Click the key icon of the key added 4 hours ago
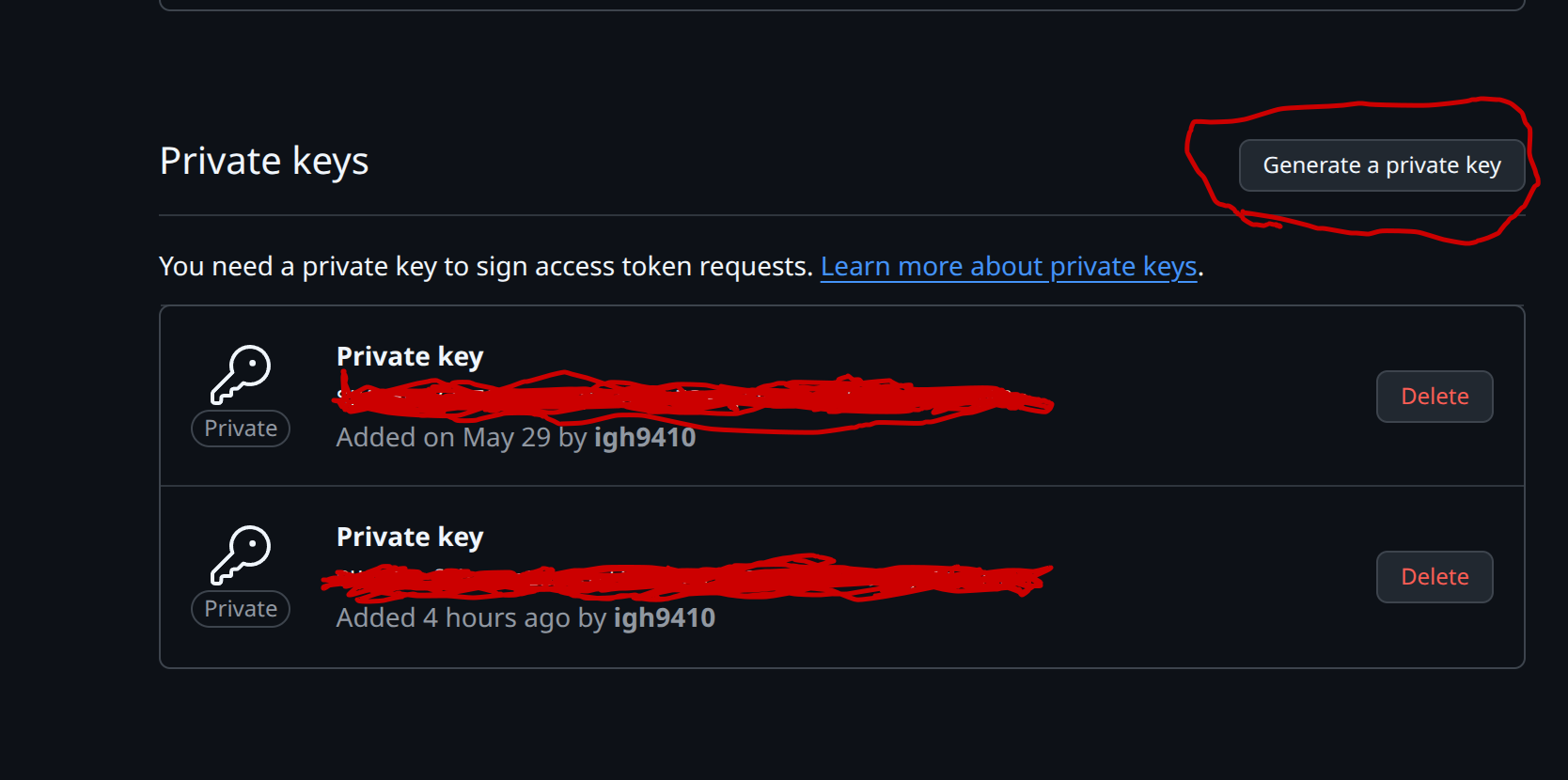 241,554
